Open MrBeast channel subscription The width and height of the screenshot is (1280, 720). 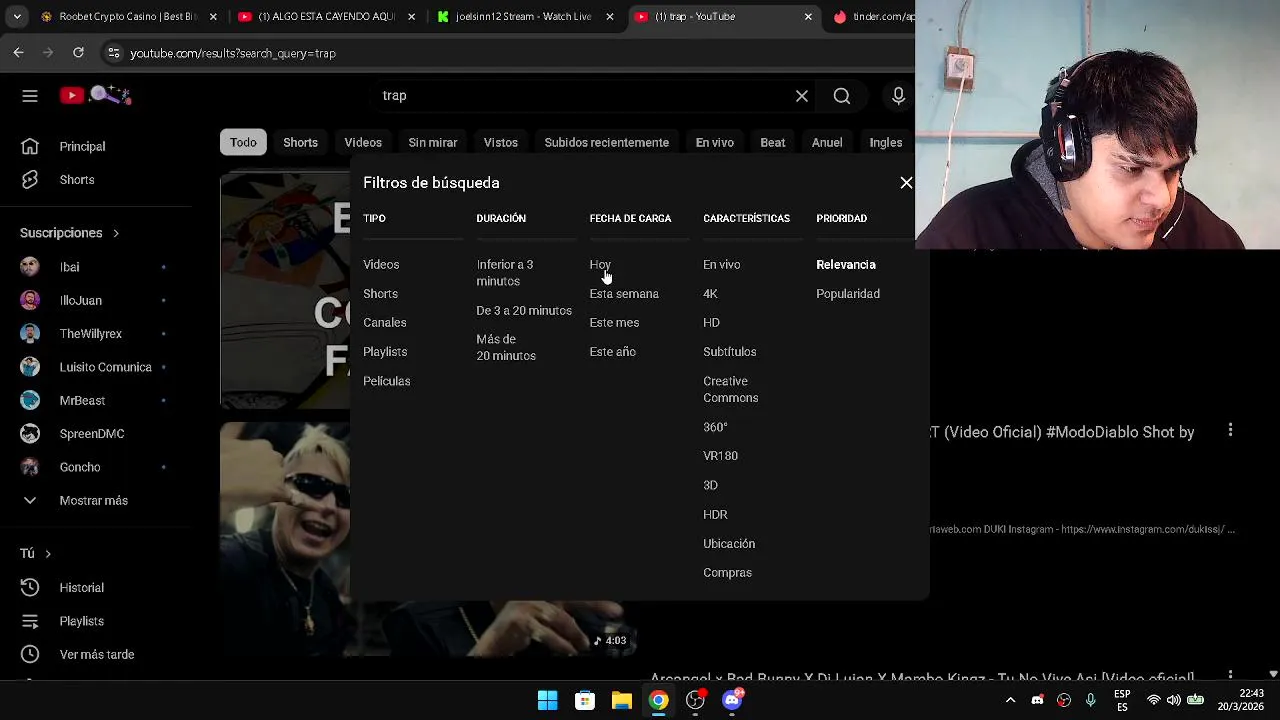tap(82, 400)
